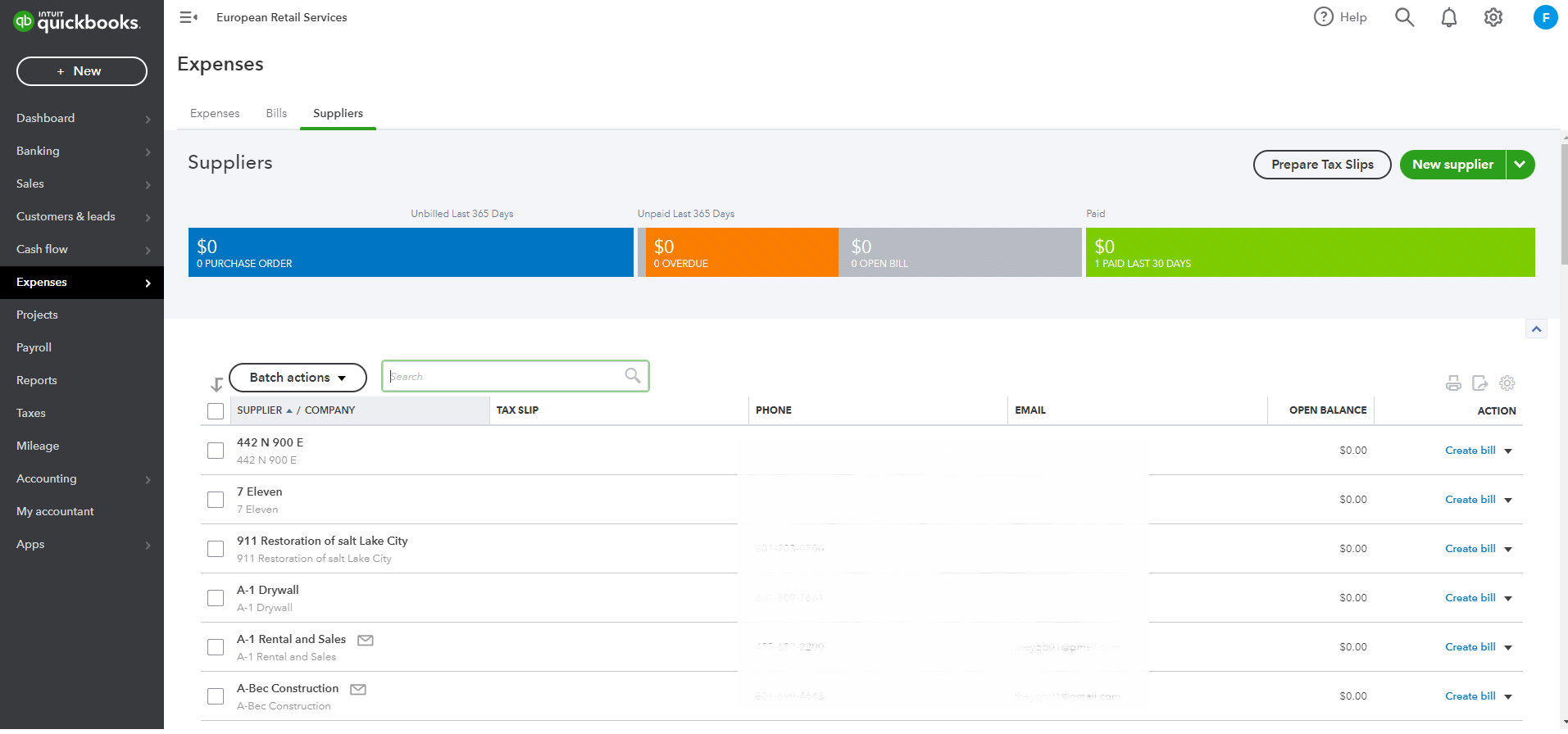Viewport: 1568px width, 734px height.
Task: Collapse the left navigation menu icon
Action: pyautogui.click(x=189, y=17)
